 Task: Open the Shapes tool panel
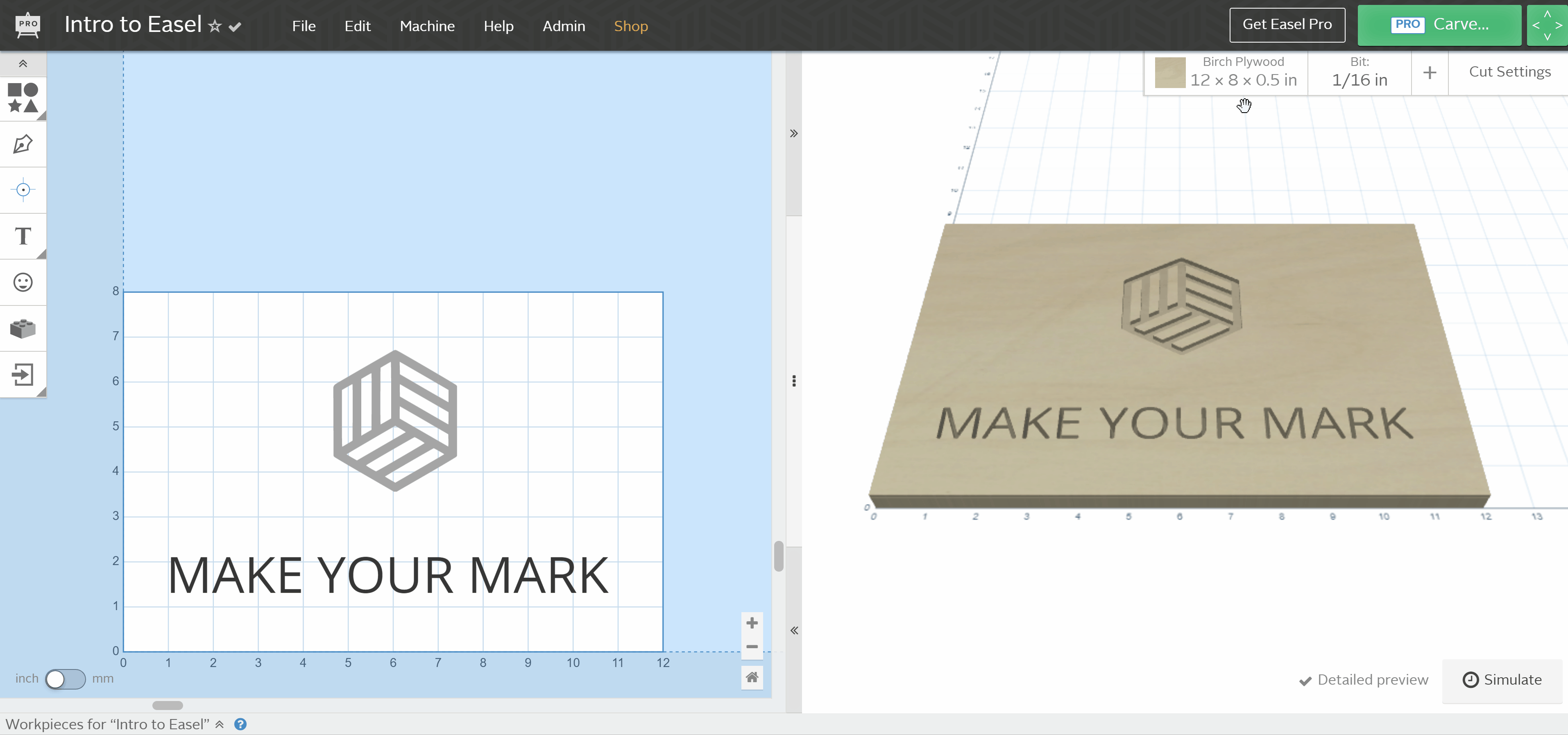coord(23,98)
